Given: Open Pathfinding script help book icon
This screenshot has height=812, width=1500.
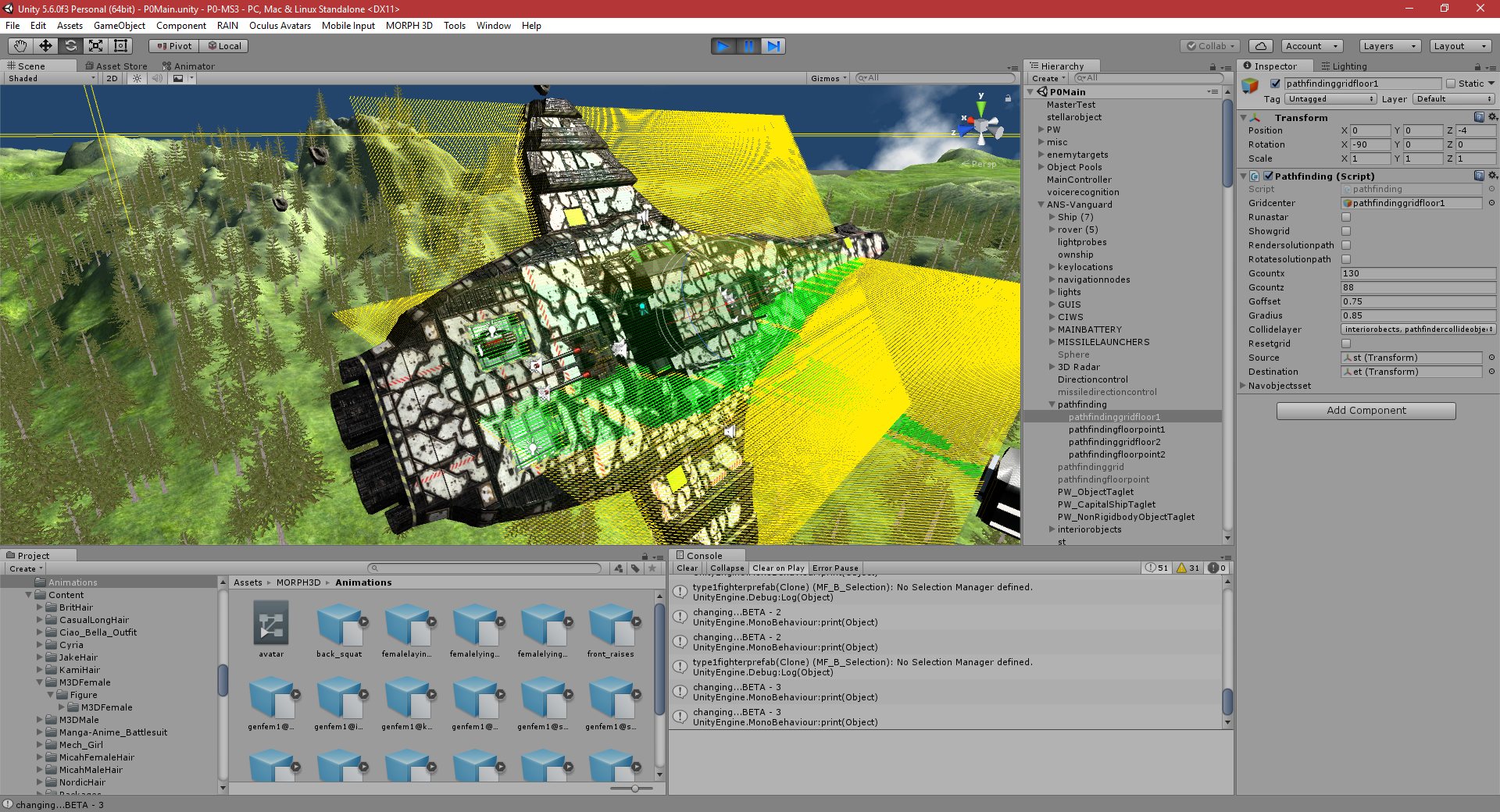Looking at the screenshot, I should point(1479,176).
